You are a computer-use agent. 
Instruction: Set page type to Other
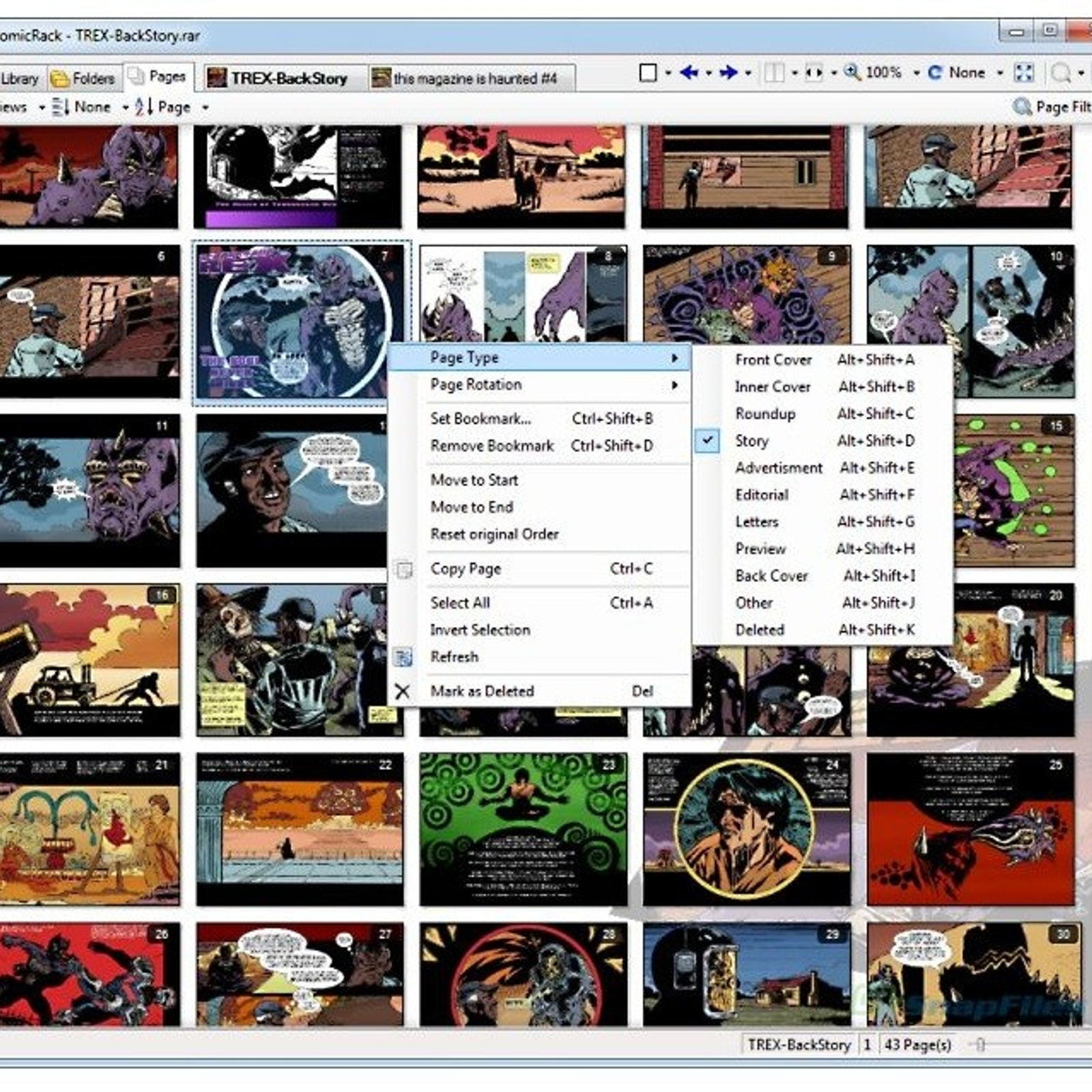(822, 603)
